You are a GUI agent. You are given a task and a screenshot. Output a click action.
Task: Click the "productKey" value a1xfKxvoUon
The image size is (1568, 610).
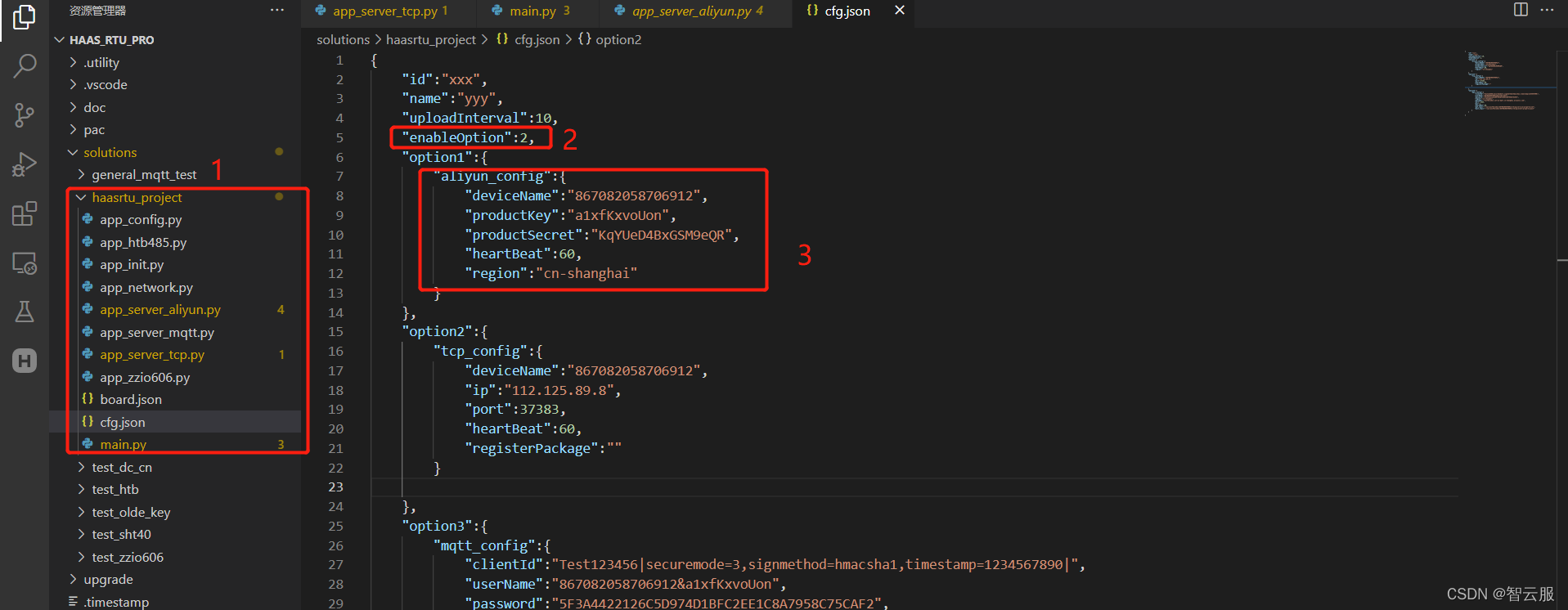(618, 215)
